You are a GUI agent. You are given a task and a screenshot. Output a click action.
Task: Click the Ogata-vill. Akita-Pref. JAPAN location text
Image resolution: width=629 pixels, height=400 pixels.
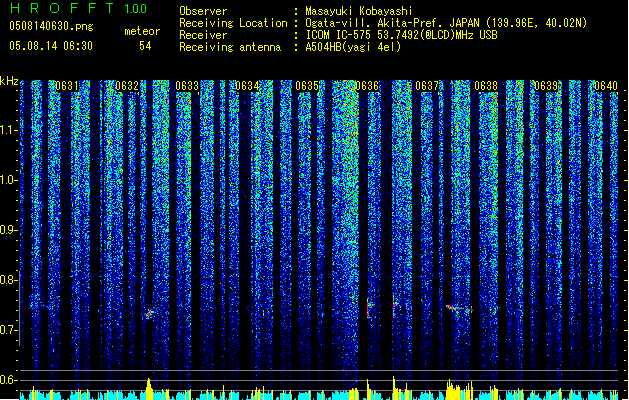coord(446,23)
